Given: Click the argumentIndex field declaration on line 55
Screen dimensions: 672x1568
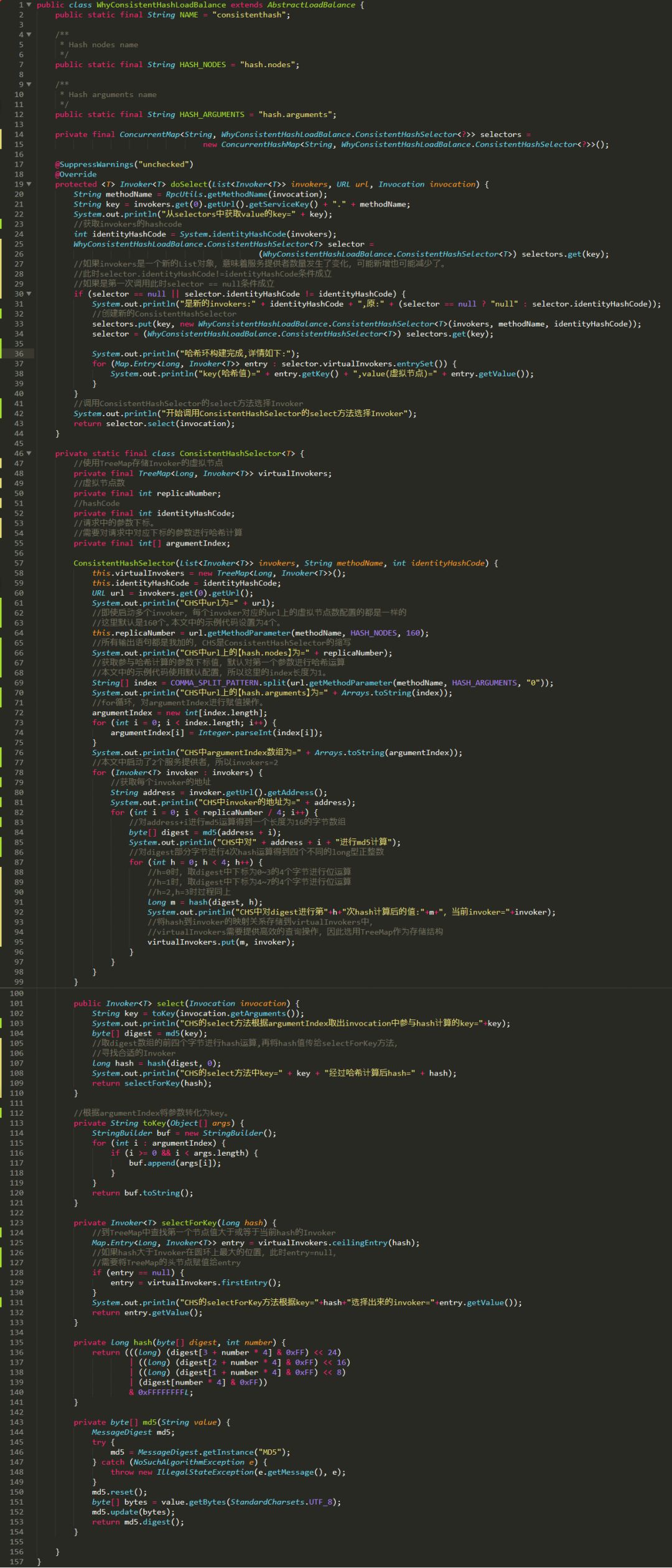Looking at the screenshot, I should tap(198, 543).
